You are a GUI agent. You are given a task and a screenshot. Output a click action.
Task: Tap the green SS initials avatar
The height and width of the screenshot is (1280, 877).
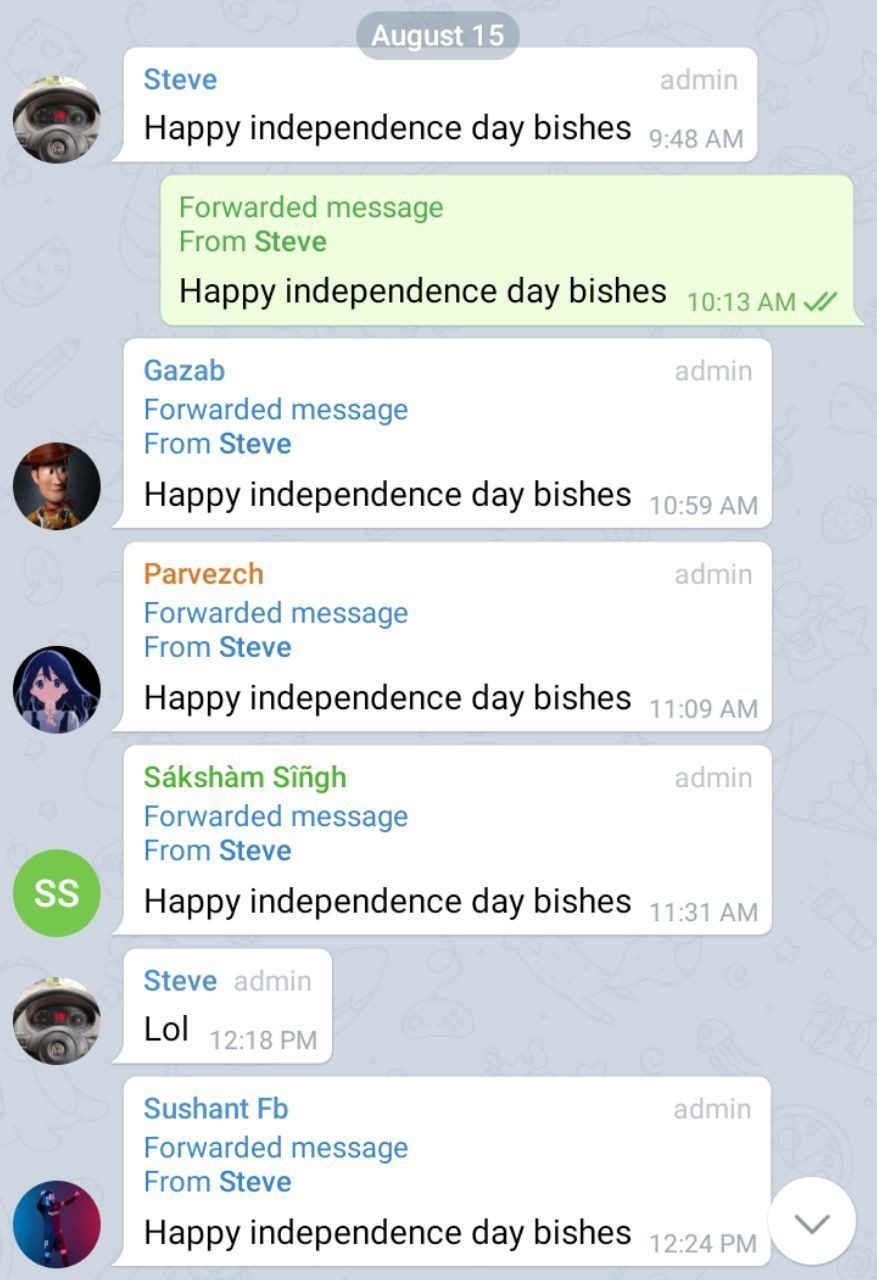tap(57, 893)
